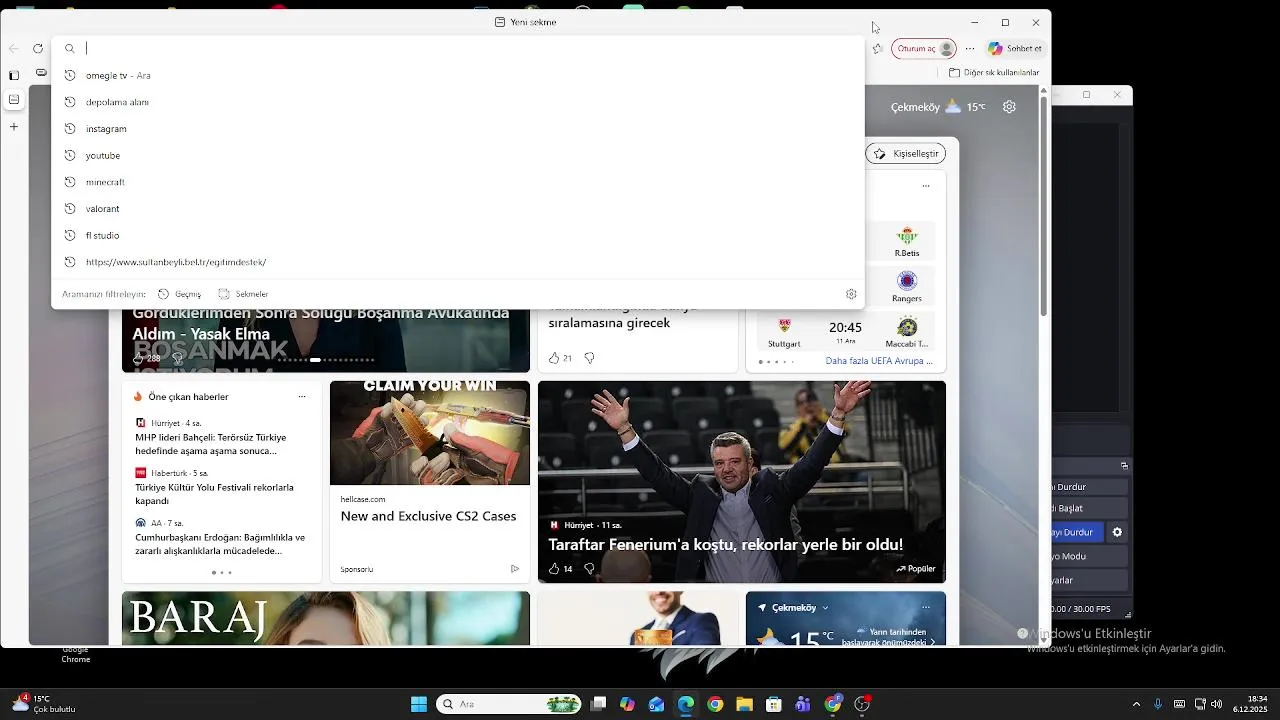Open settings gear in the background dark window
Screen dimensions: 1280x720
tap(1117, 532)
